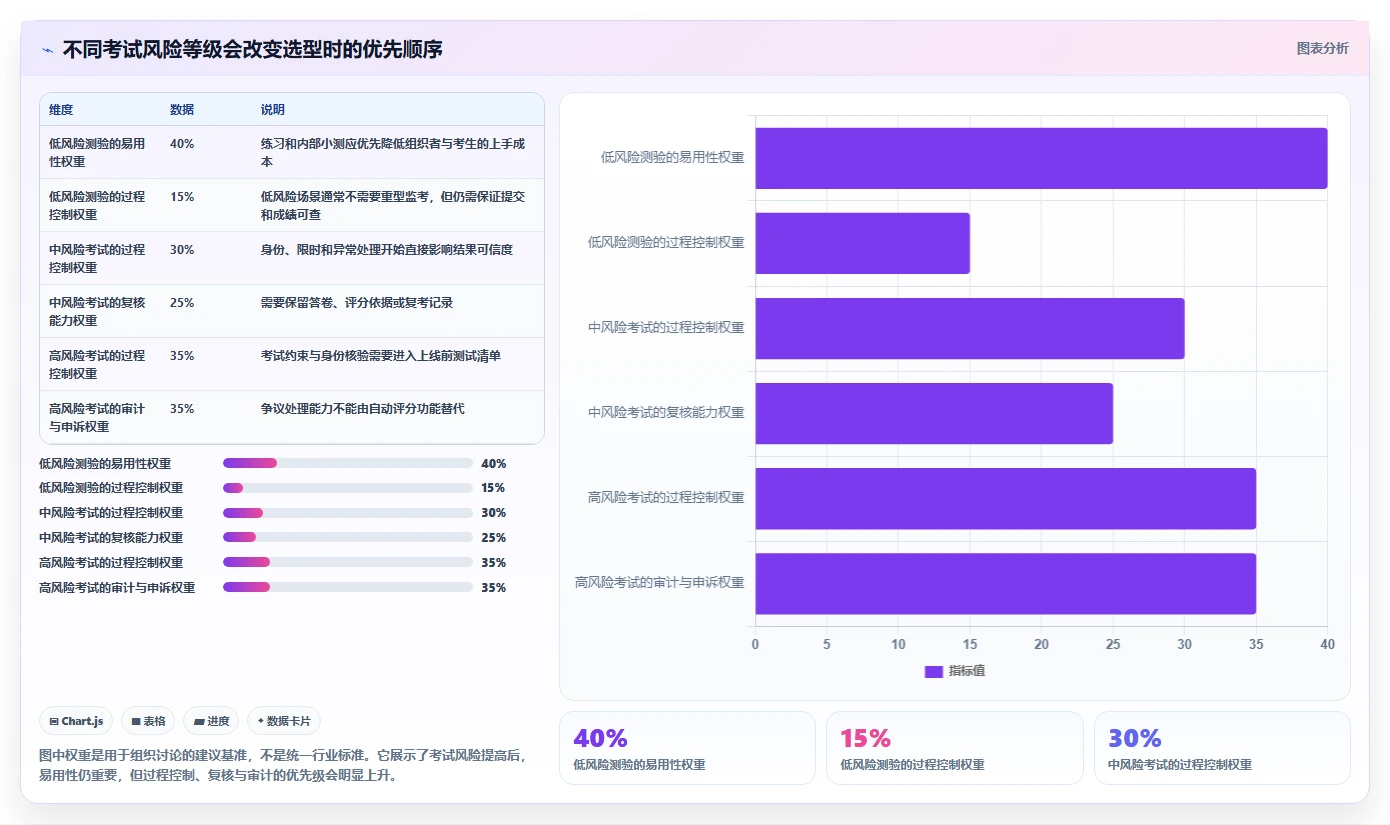
Task: Click the pulse icon beside the page title
Action: coord(48,49)
